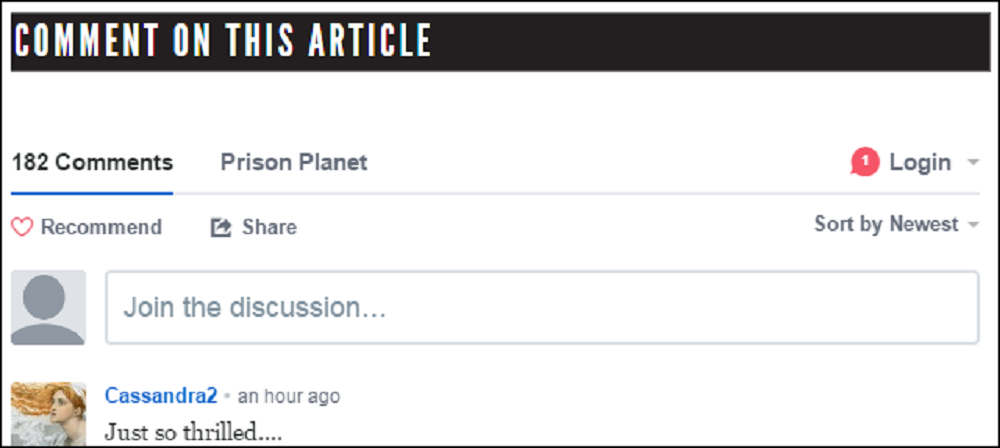
Task: Click the Login link
Action: point(920,162)
